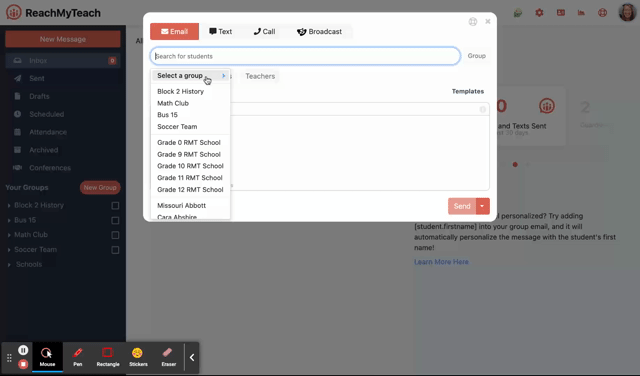Select the Pen annotation tool
This screenshot has width=640, height=376.
pyautogui.click(x=78, y=357)
